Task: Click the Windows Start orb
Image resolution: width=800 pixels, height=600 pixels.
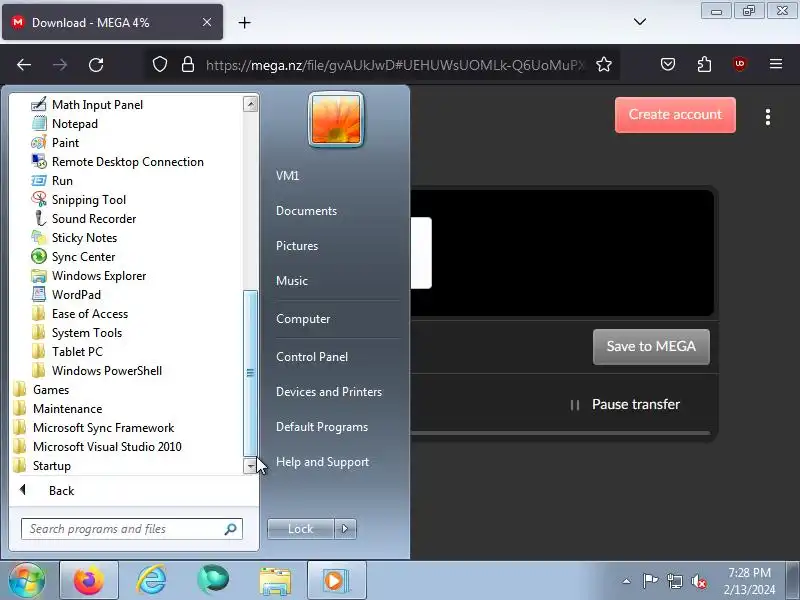Action: point(27,580)
